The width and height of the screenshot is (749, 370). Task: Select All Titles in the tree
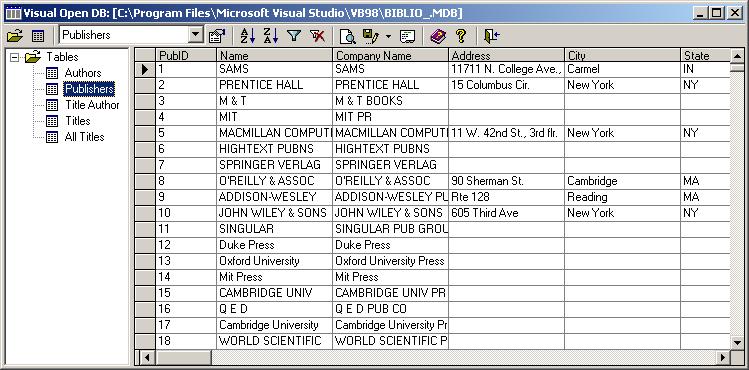85,137
